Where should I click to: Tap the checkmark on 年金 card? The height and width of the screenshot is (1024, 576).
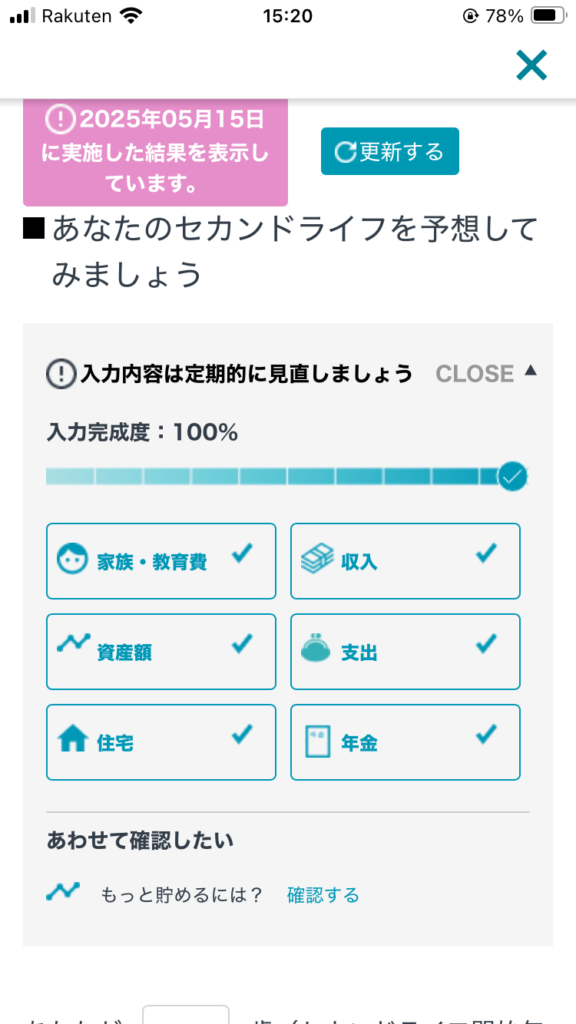[487, 735]
